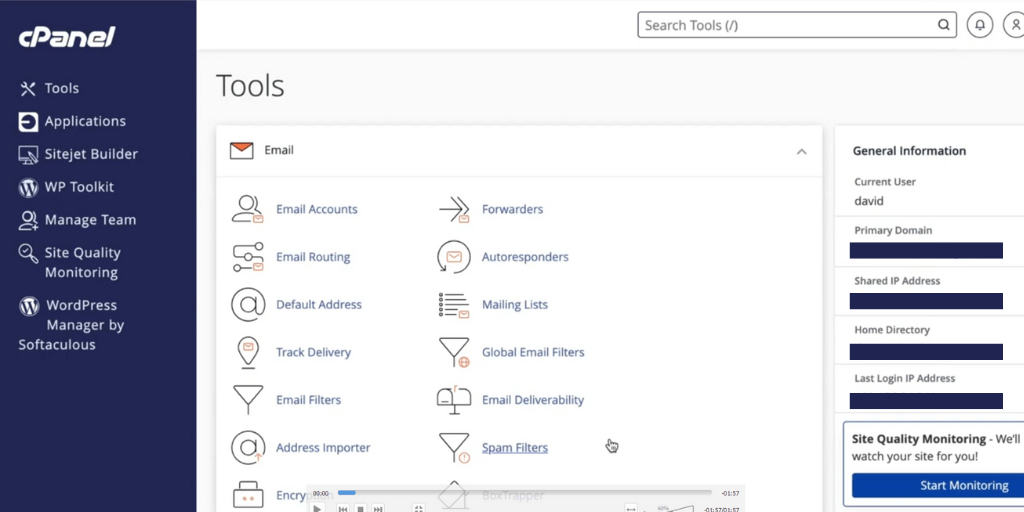Click the Sitejet Builder monitor icon

(x=28, y=155)
